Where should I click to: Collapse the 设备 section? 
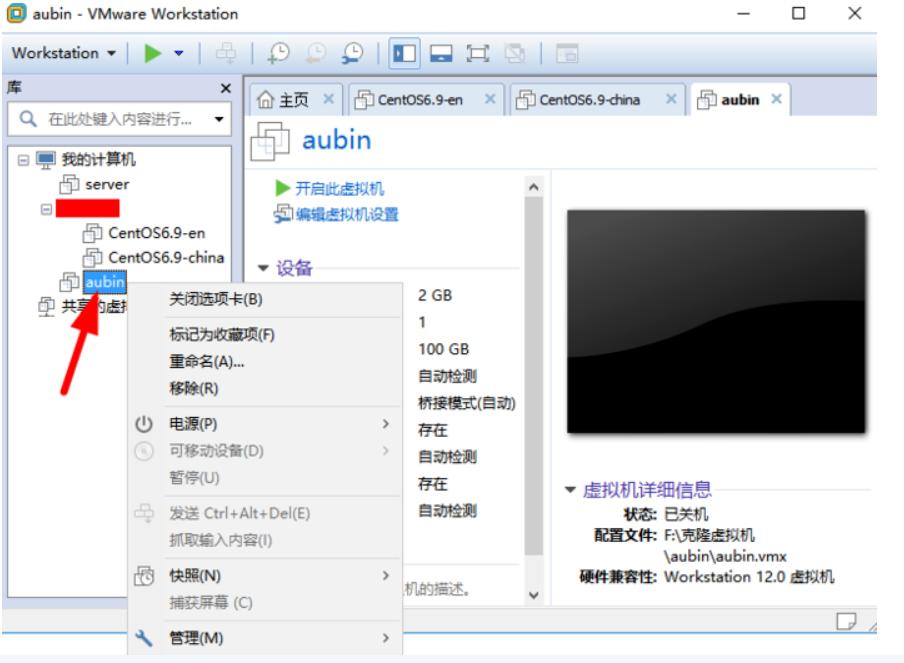click(263, 268)
